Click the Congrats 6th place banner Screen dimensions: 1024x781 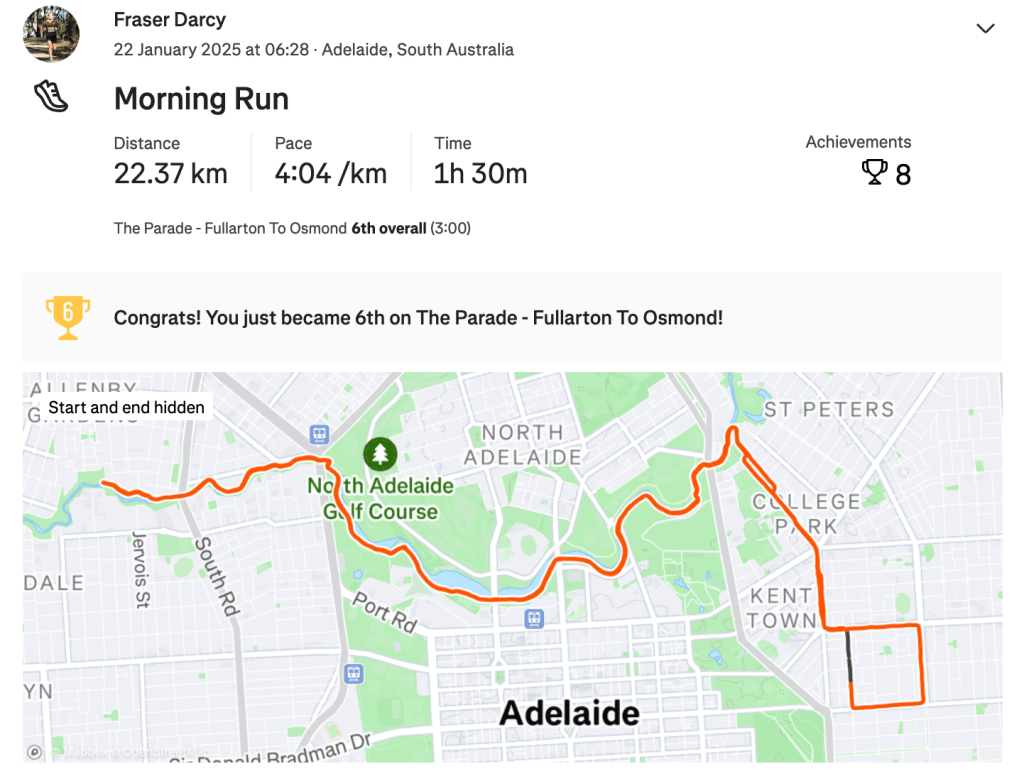click(x=418, y=318)
